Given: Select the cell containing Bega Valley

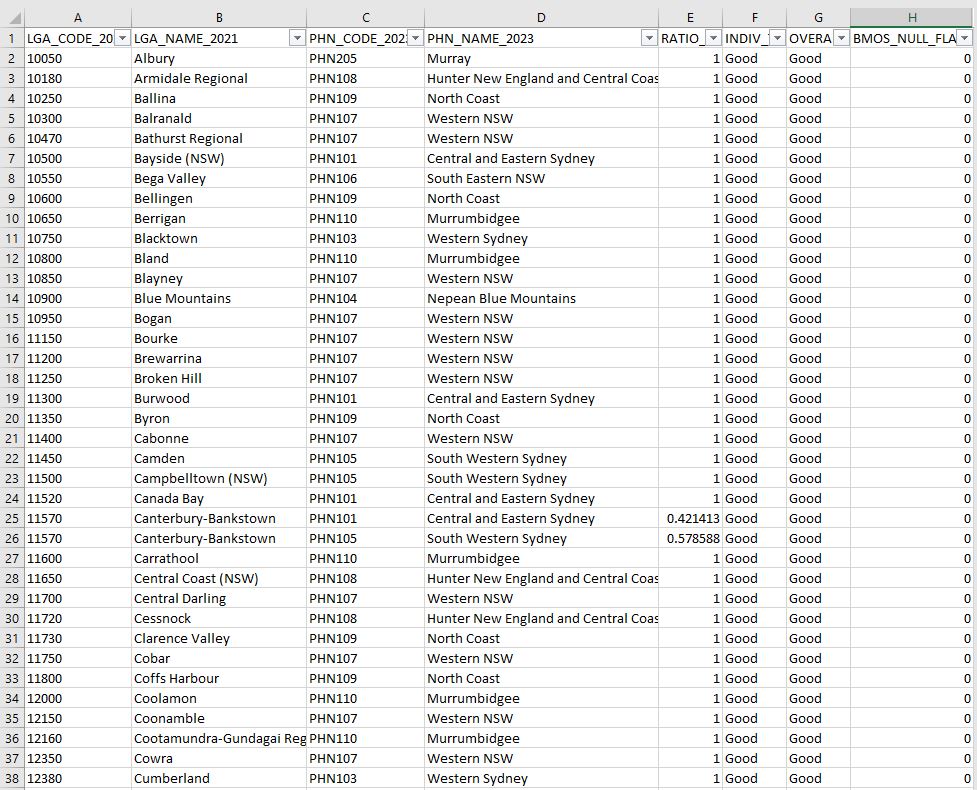Looking at the screenshot, I should tap(219, 178).
